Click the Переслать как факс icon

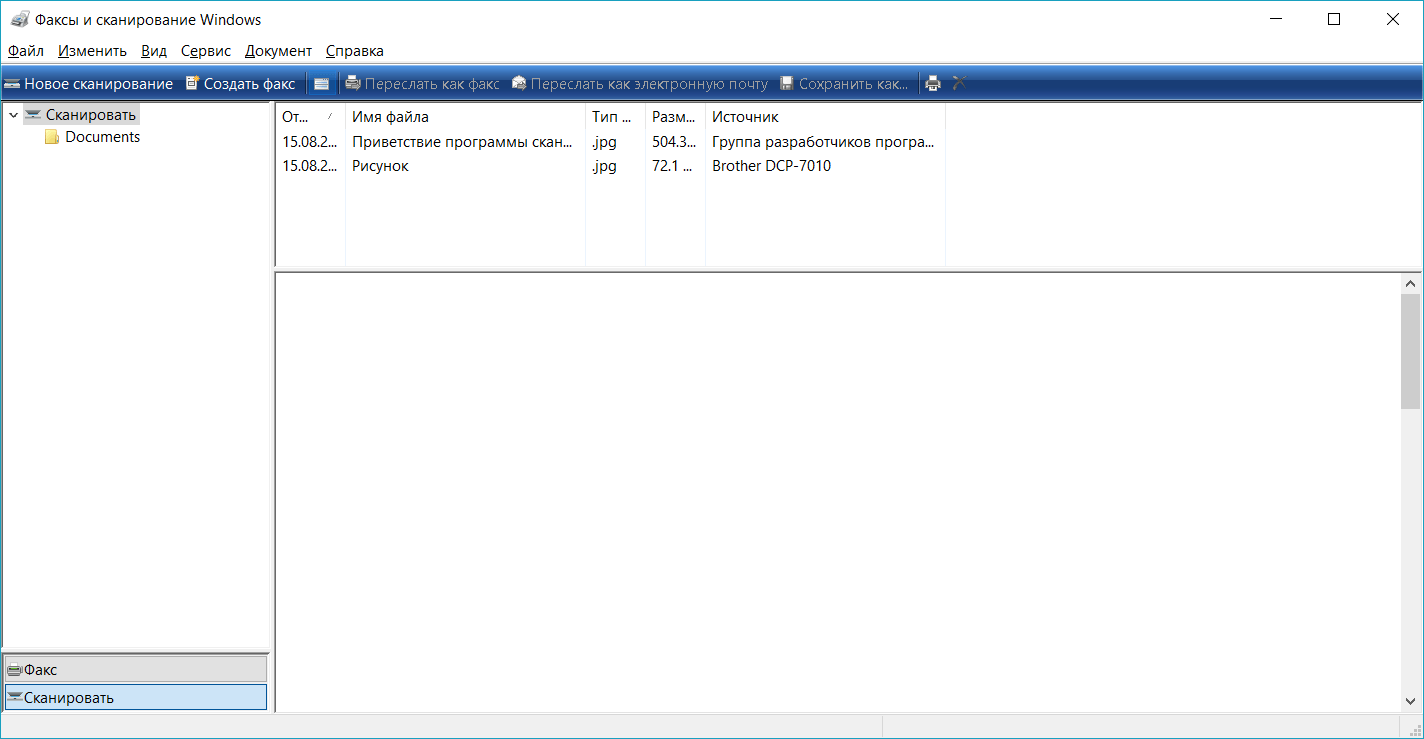coord(352,84)
